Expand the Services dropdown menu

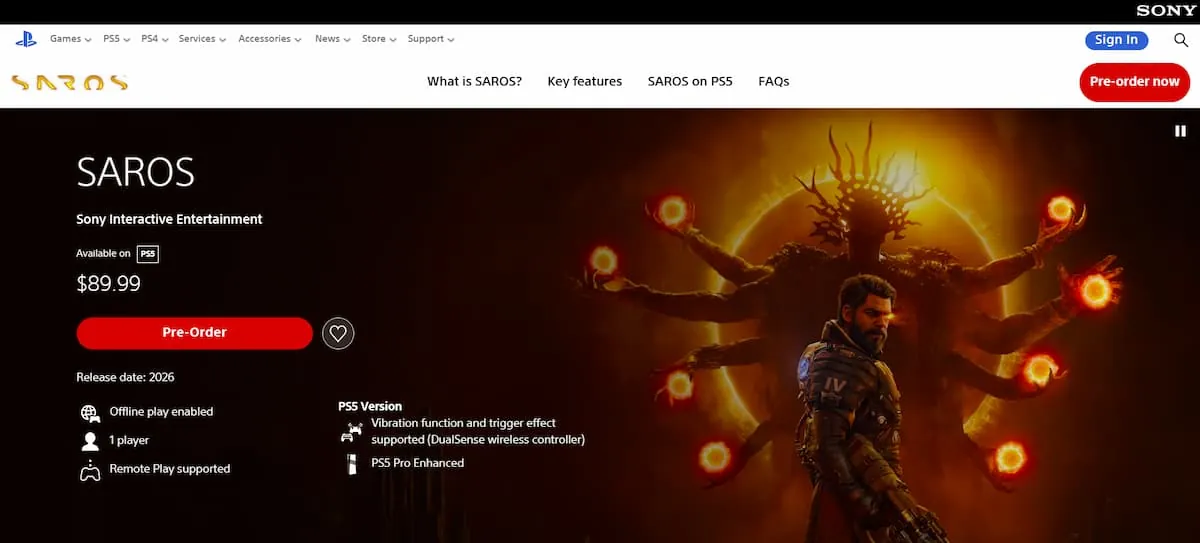click(x=202, y=39)
